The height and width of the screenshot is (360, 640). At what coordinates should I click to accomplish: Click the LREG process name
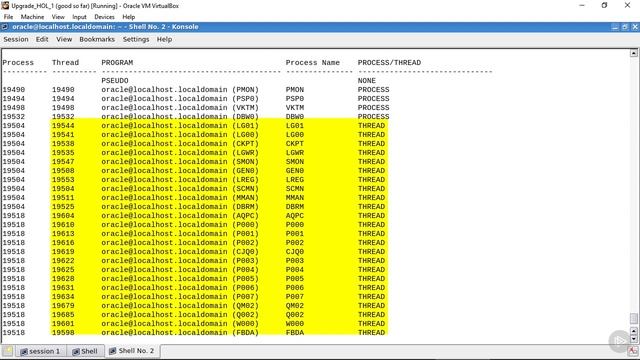pos(295,179)
